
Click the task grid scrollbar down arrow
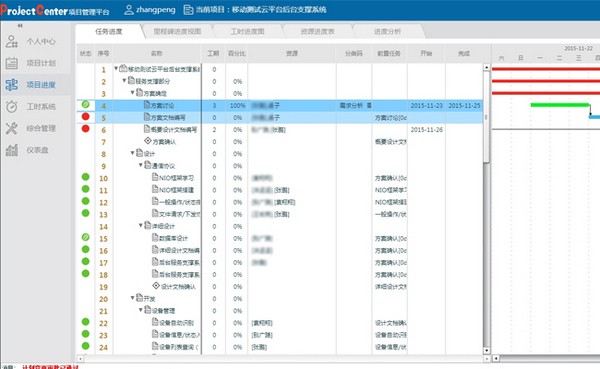pos(486,350)
